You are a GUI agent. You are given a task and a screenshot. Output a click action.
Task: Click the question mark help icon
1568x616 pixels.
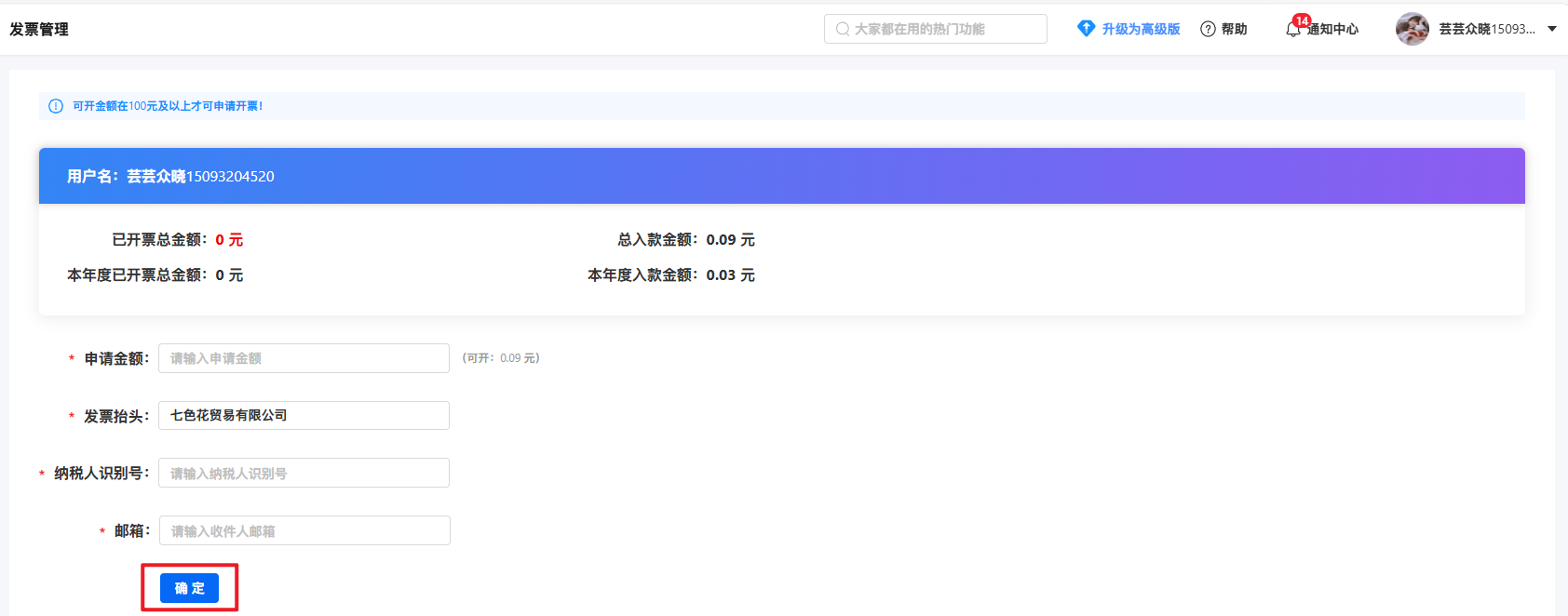click(x=1208, y=29)
